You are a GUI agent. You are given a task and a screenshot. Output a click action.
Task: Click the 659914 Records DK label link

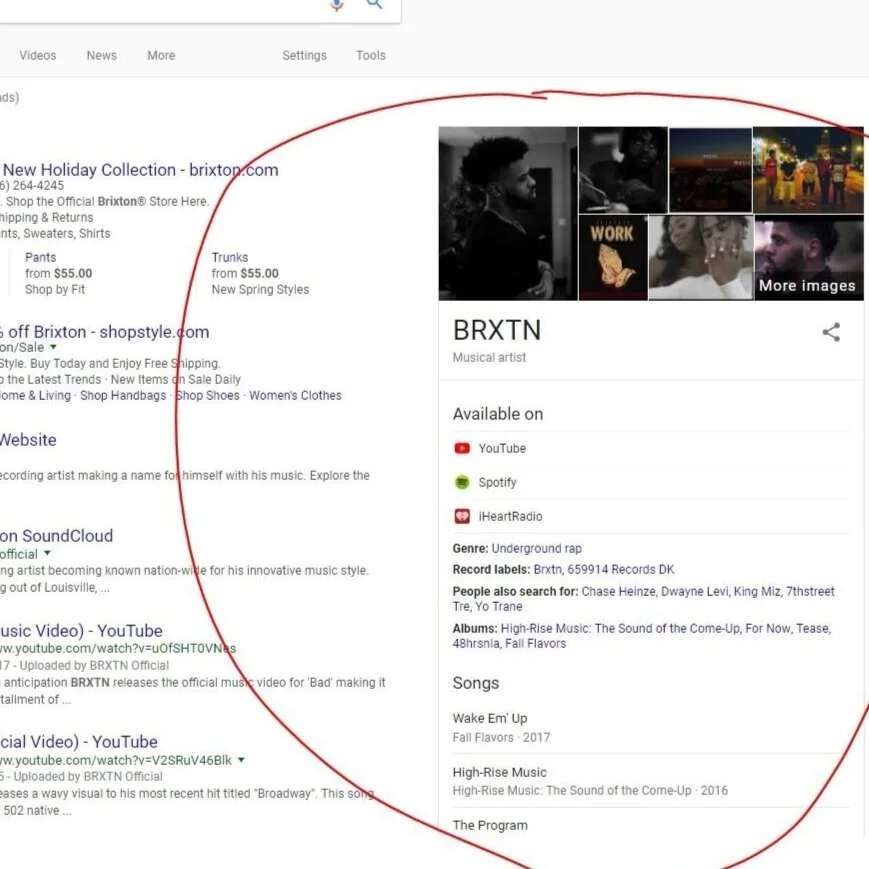[621, 569]
